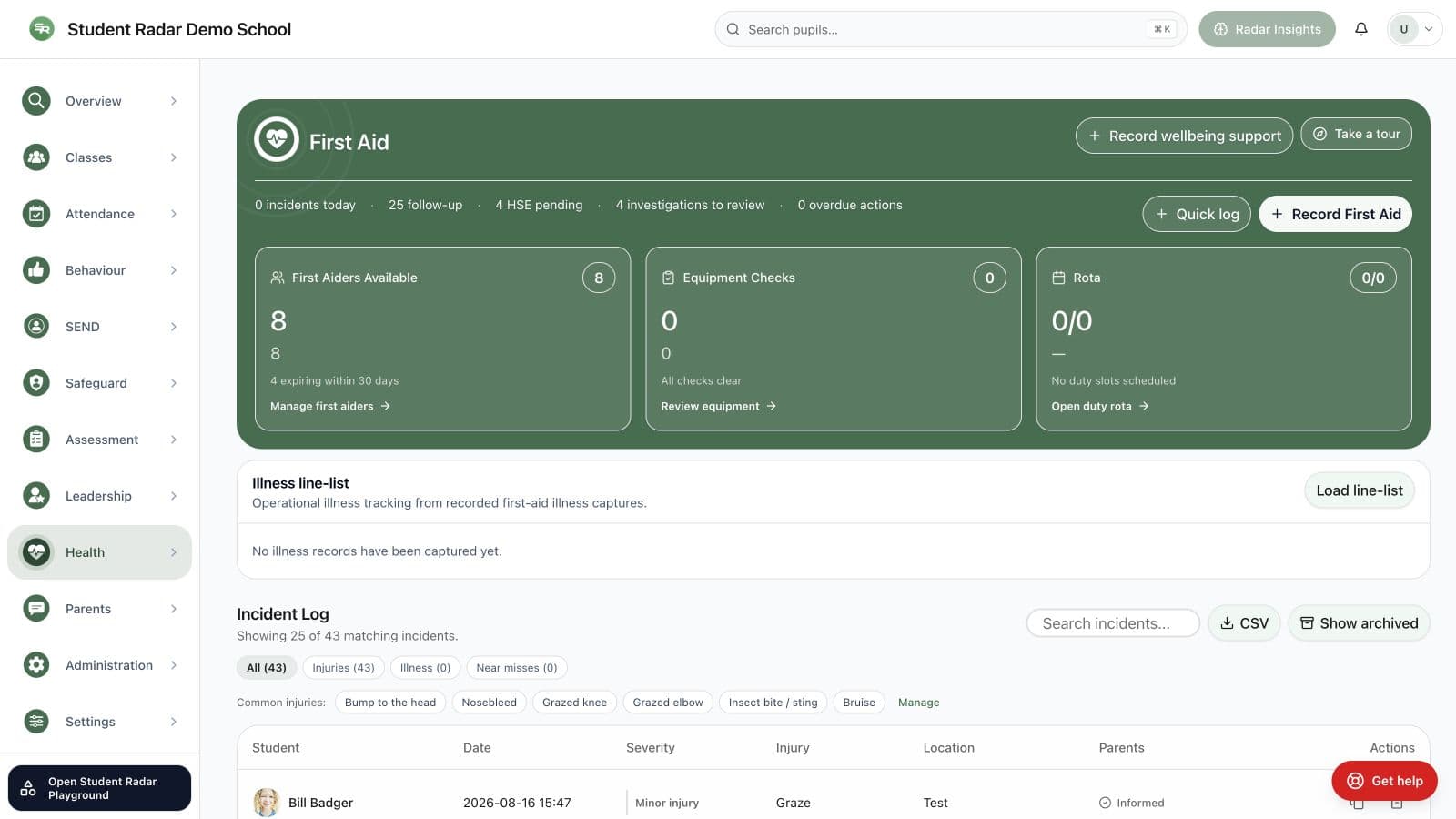Click Record wellbeing support button

(1184, 136)
